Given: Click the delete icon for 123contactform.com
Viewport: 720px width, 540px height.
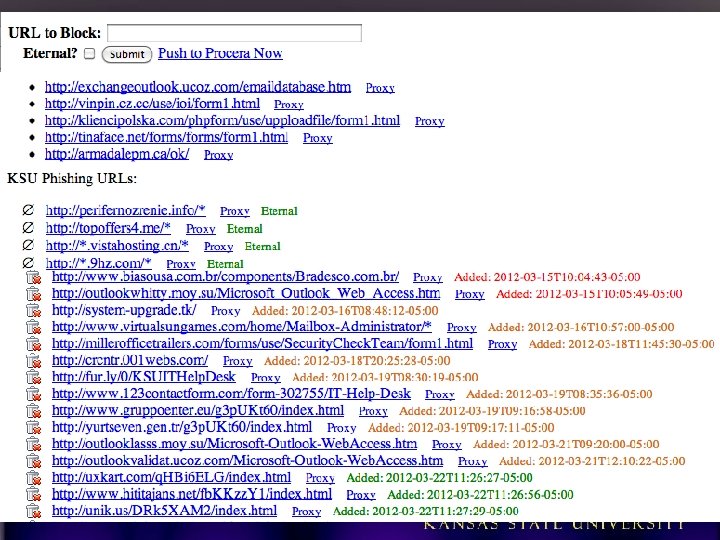Looking at the screenshot, I should click(x=34, y=394).
